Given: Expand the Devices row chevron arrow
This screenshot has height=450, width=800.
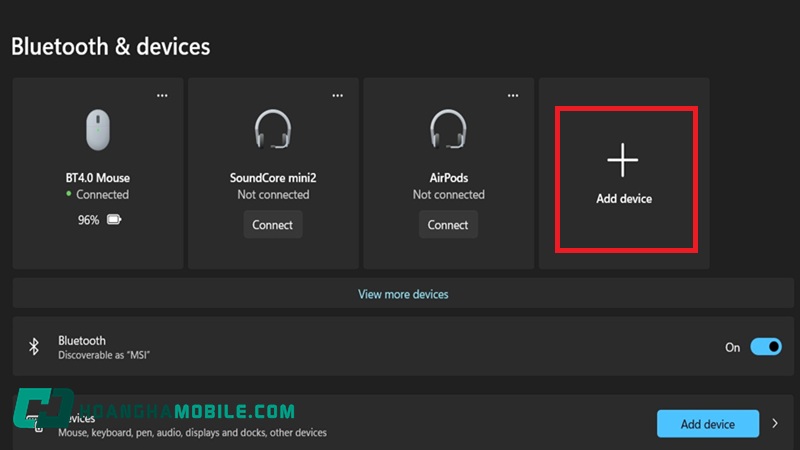Looking at the screenshot, I should [x=775, y=424].
